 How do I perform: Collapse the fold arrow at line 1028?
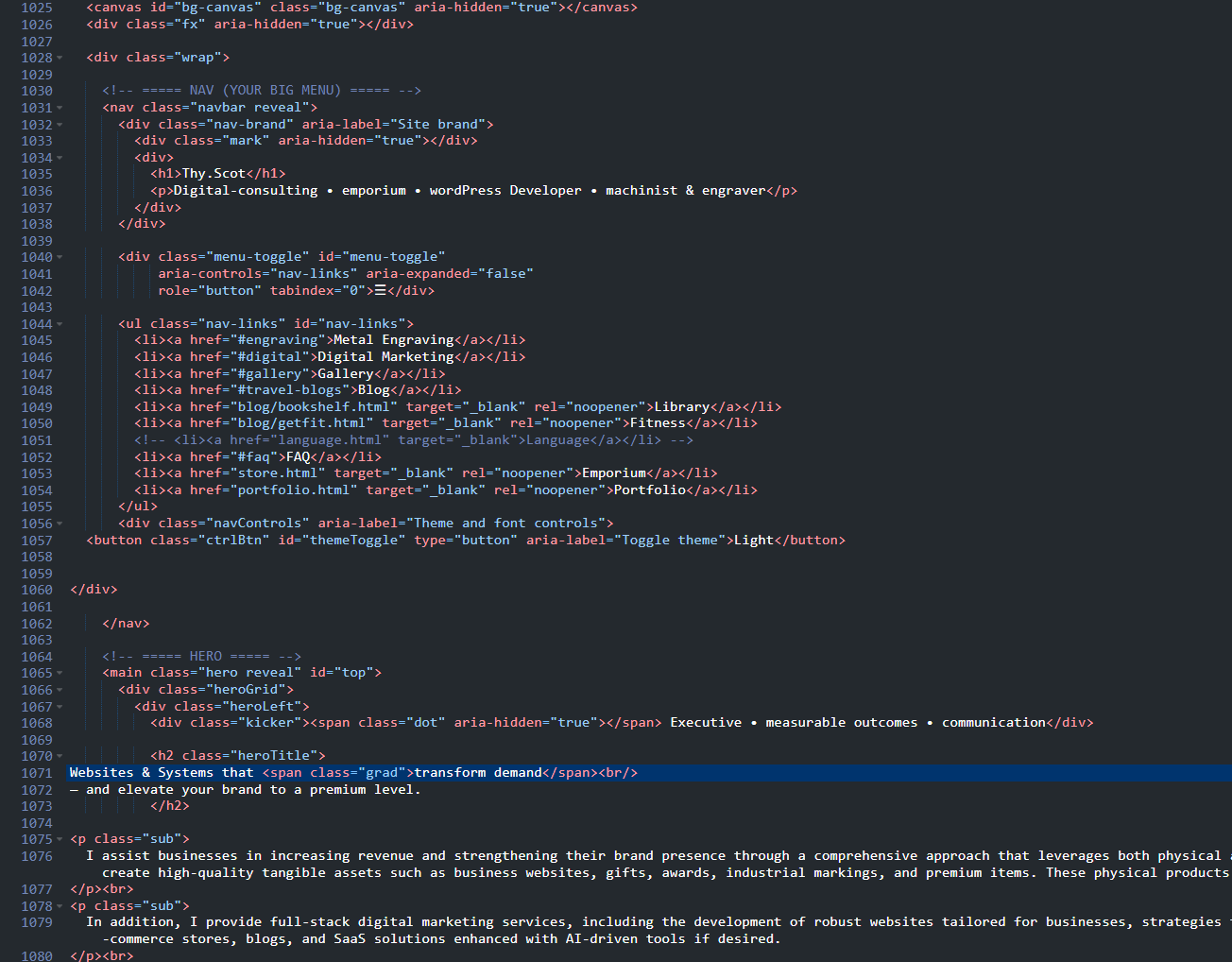pos(60,58)
